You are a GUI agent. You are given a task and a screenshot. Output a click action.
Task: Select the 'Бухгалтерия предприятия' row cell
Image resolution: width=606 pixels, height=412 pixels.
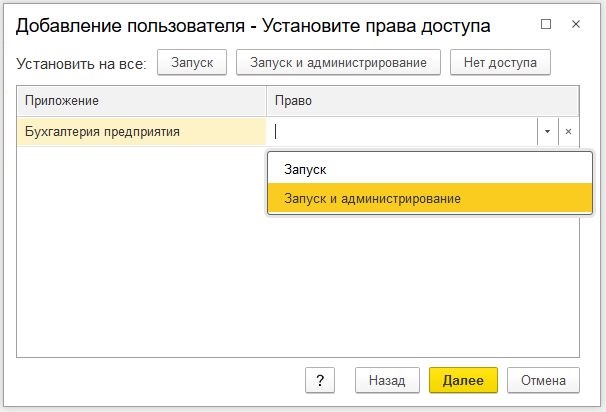(x=141, y=131)
